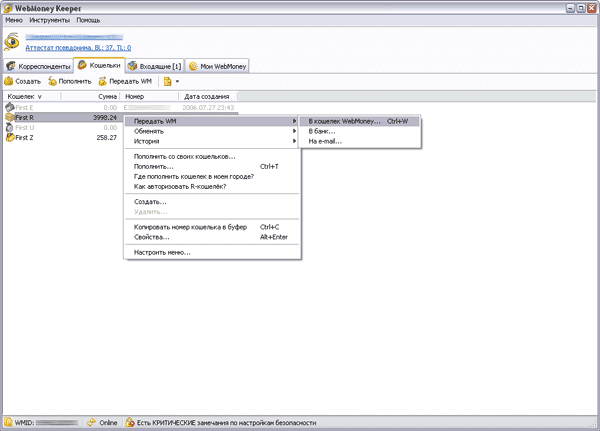Select Свойства… context menu entry
This screenshot has height=431, width=600.
click(212, 237)
